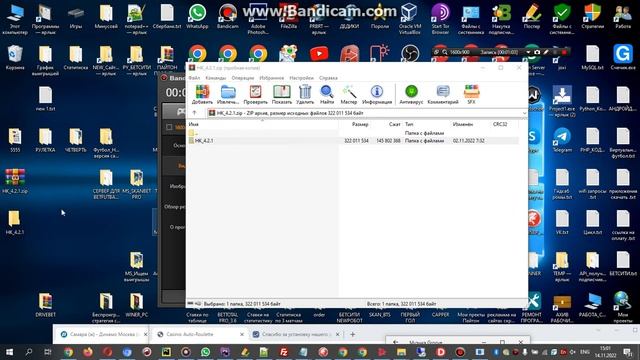This screenshot has width=640, height=360.
Task: Click the SFX toolbar icon
Action: tap(471, 95)
